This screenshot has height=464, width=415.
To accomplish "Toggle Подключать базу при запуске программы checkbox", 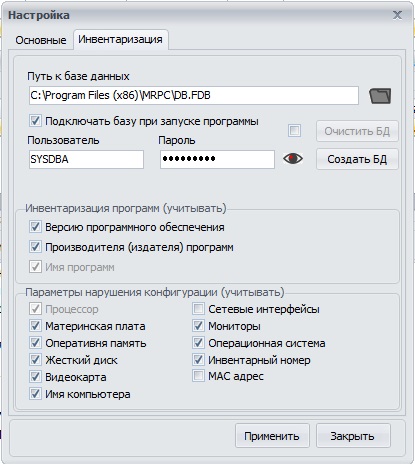I will (x=35, y=121).
